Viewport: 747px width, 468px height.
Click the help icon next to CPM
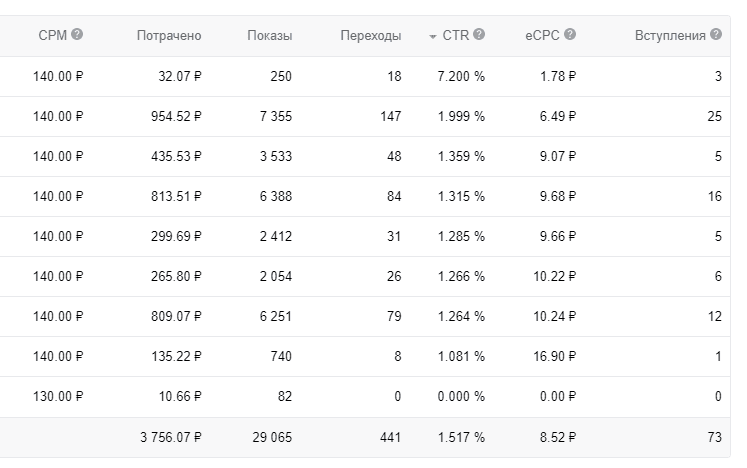click(x=77, y=35)
